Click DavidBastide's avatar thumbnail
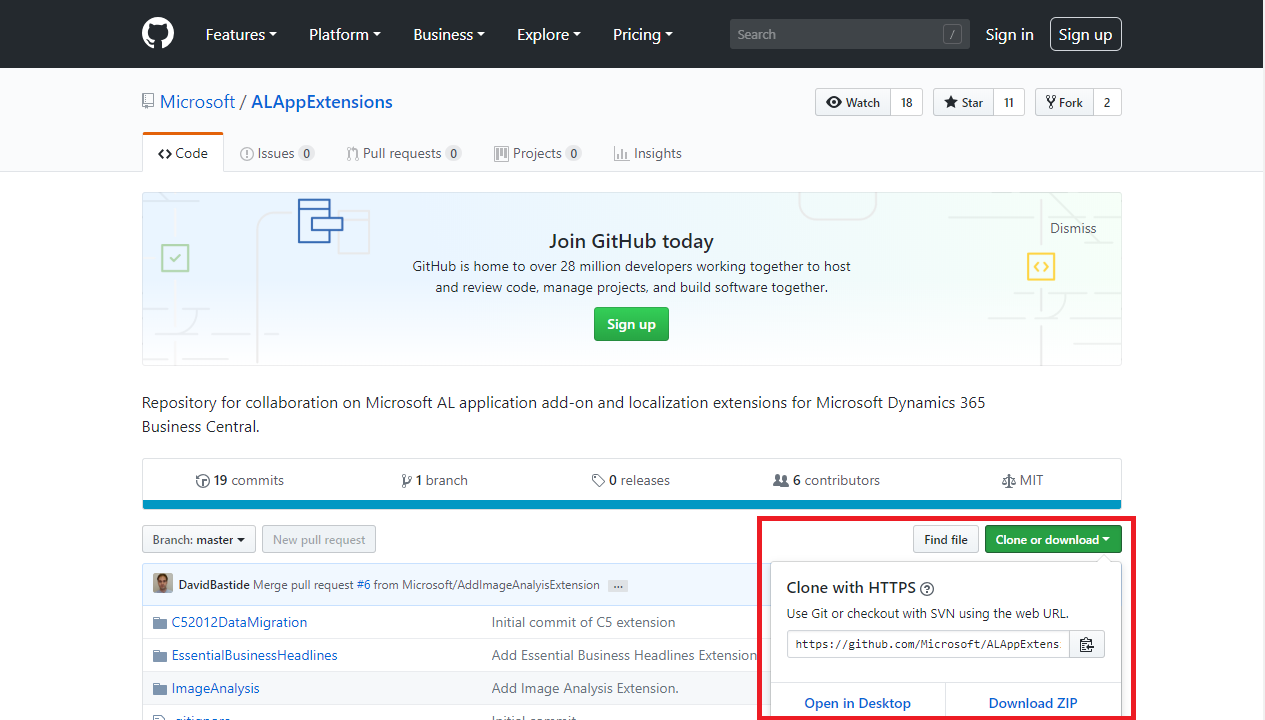 pyautogui.click(x=162, y=584)
